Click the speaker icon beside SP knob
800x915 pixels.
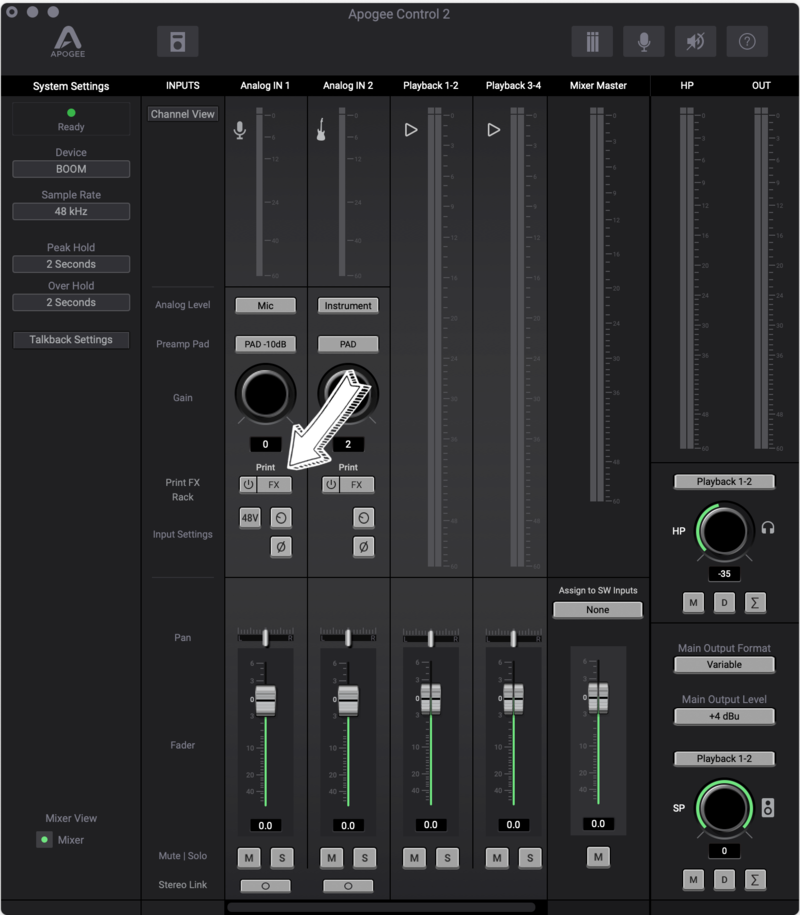[x=768, y=808]
